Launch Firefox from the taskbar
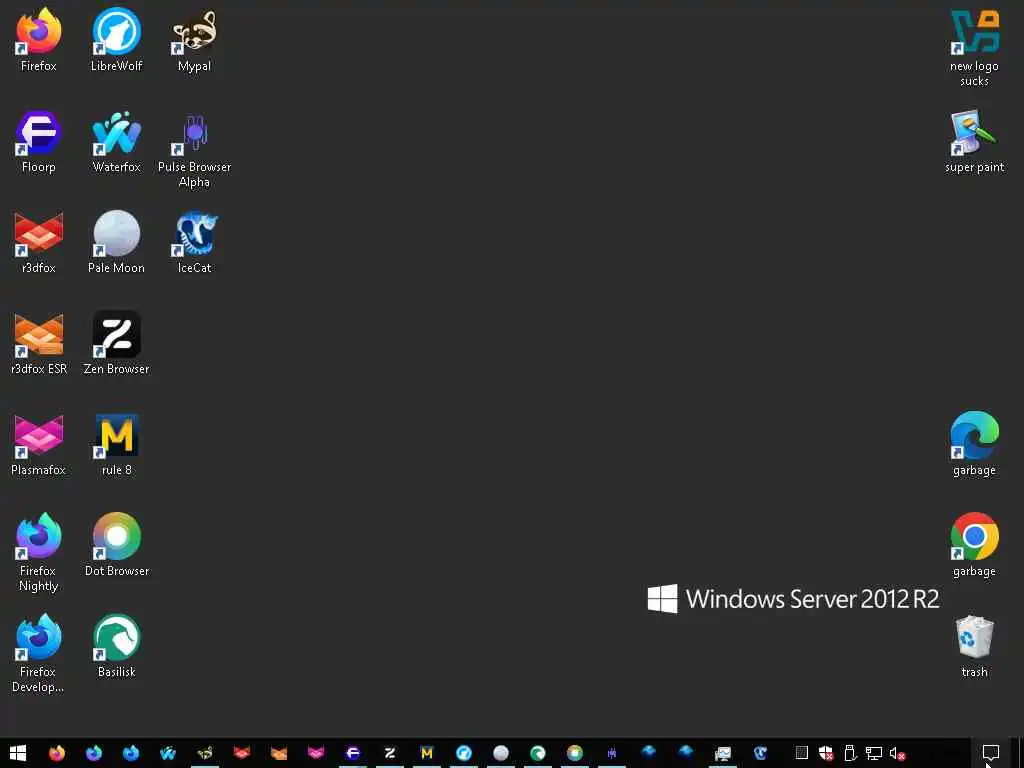1024x768 pixels. (x=57, y=753)
